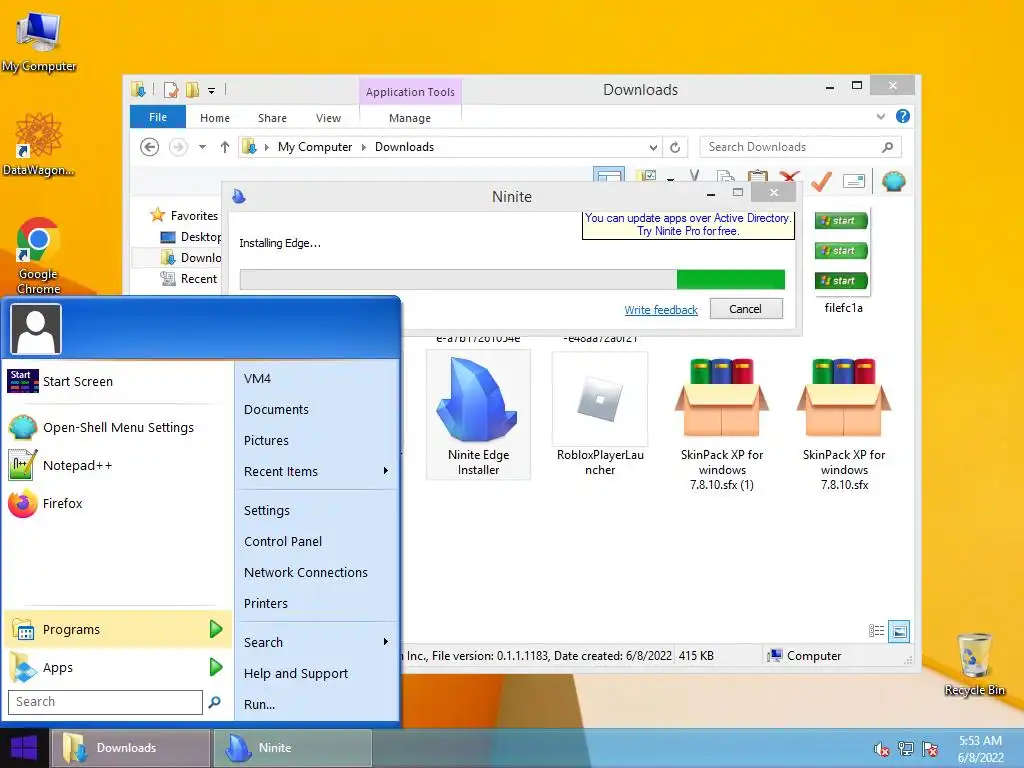The image size is (1024, 768).
Task: Click inside the Search Downloads field
Action: pos(792,147)
